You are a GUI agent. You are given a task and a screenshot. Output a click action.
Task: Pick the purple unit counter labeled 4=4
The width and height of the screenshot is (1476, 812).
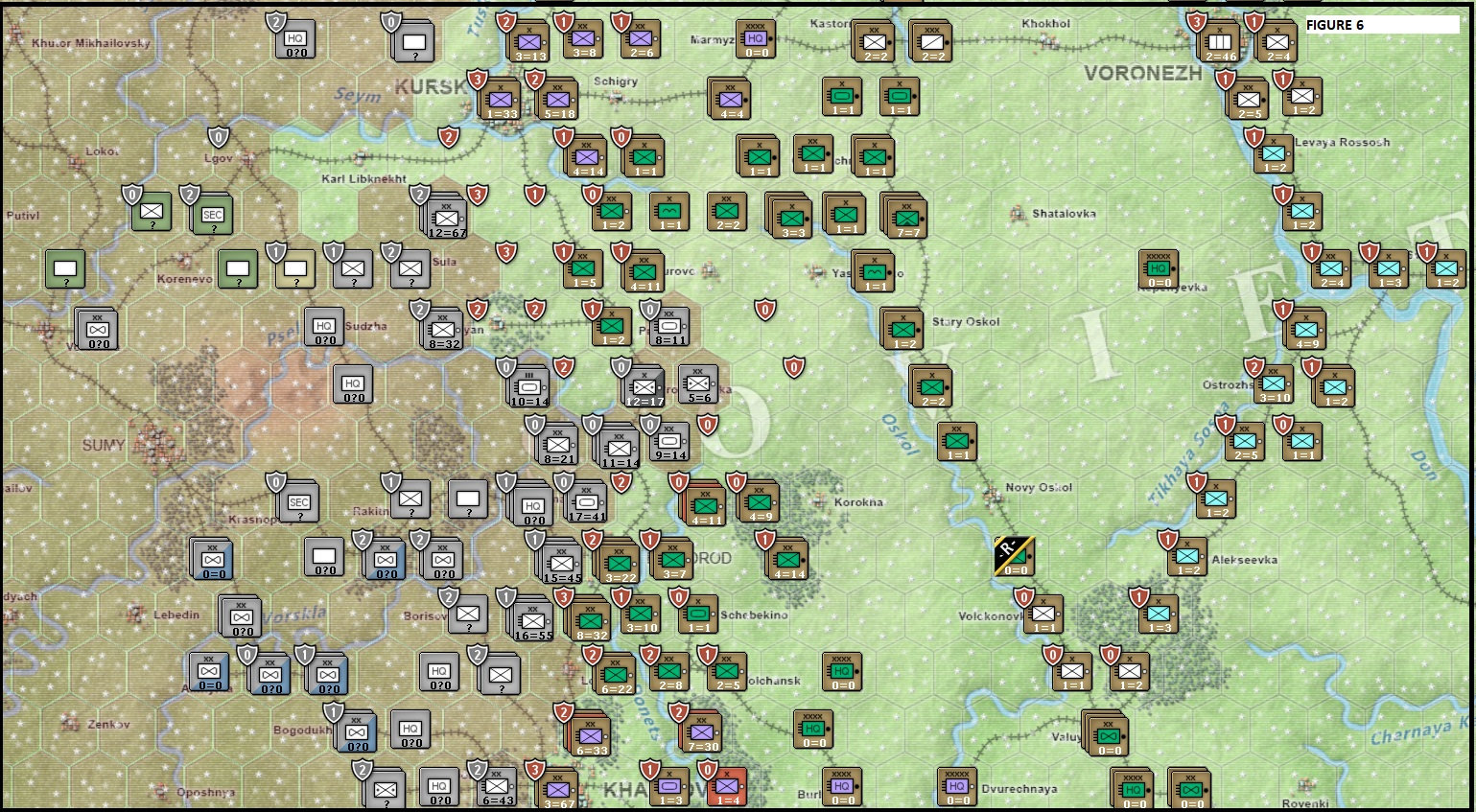[730, 100]
